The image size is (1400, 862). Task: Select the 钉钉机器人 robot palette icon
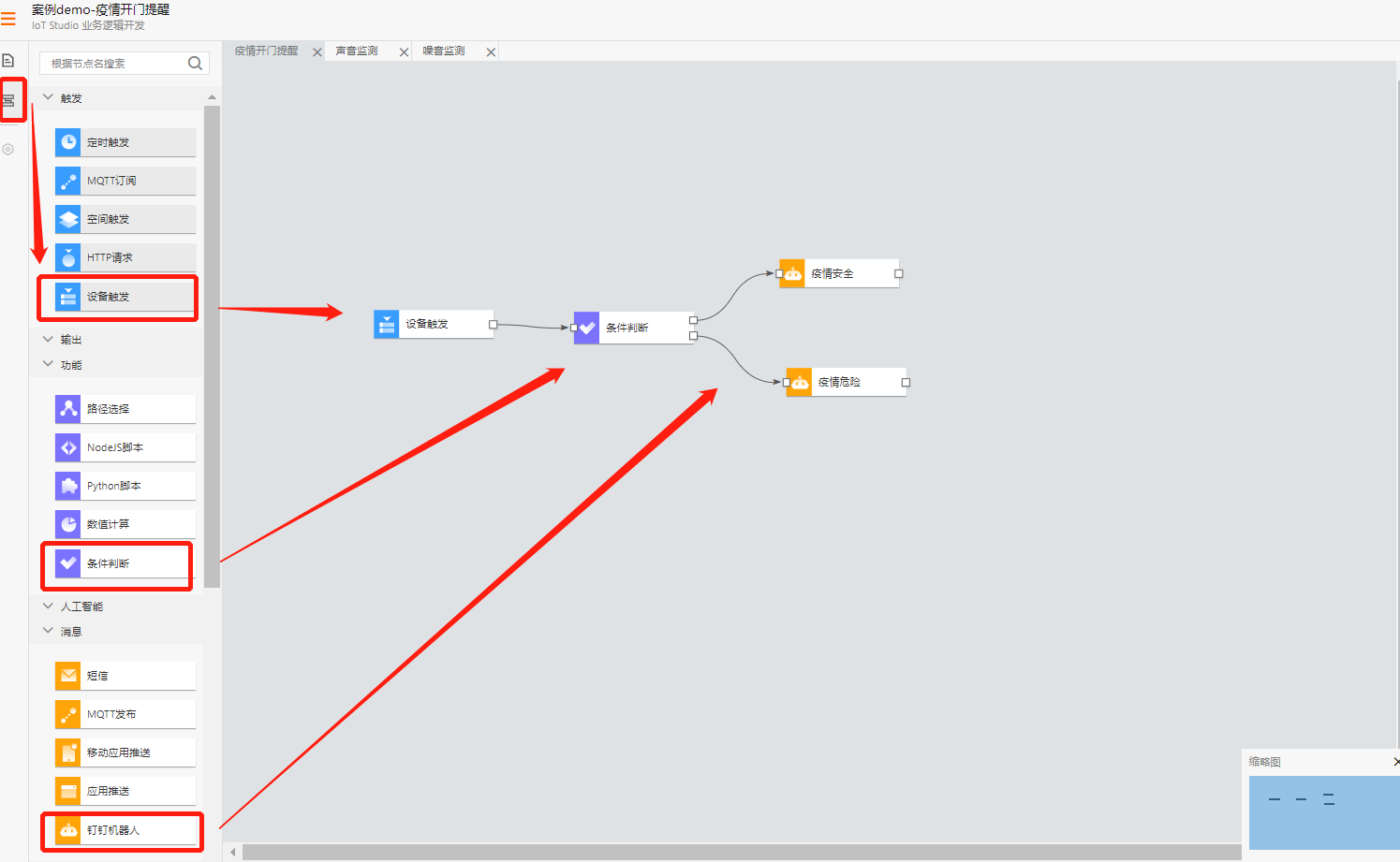pyautogui.click(x=68, y=830)
